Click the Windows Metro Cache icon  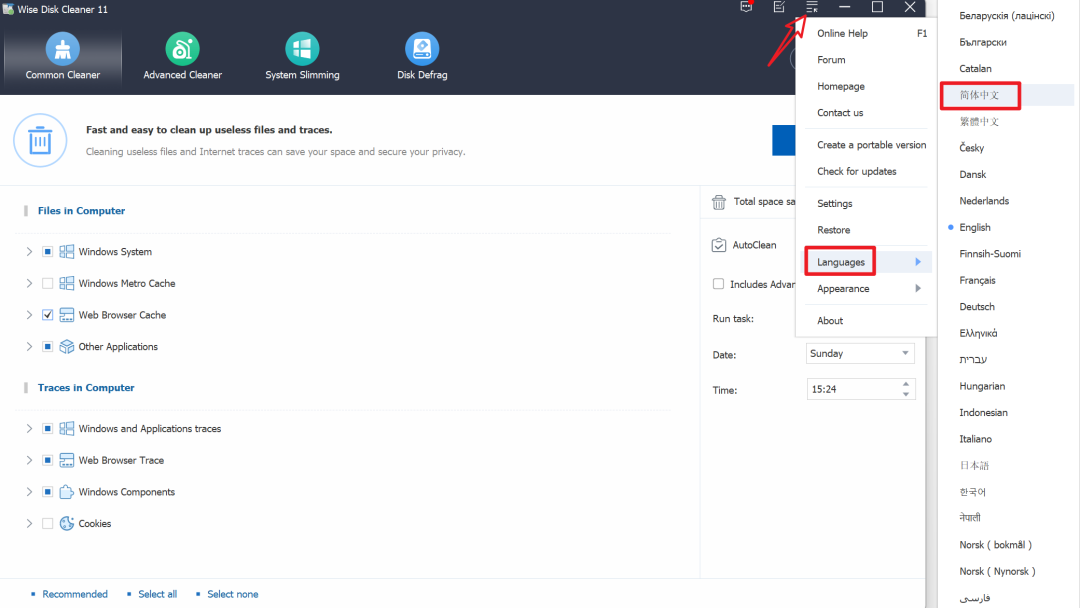coord(67,283)
